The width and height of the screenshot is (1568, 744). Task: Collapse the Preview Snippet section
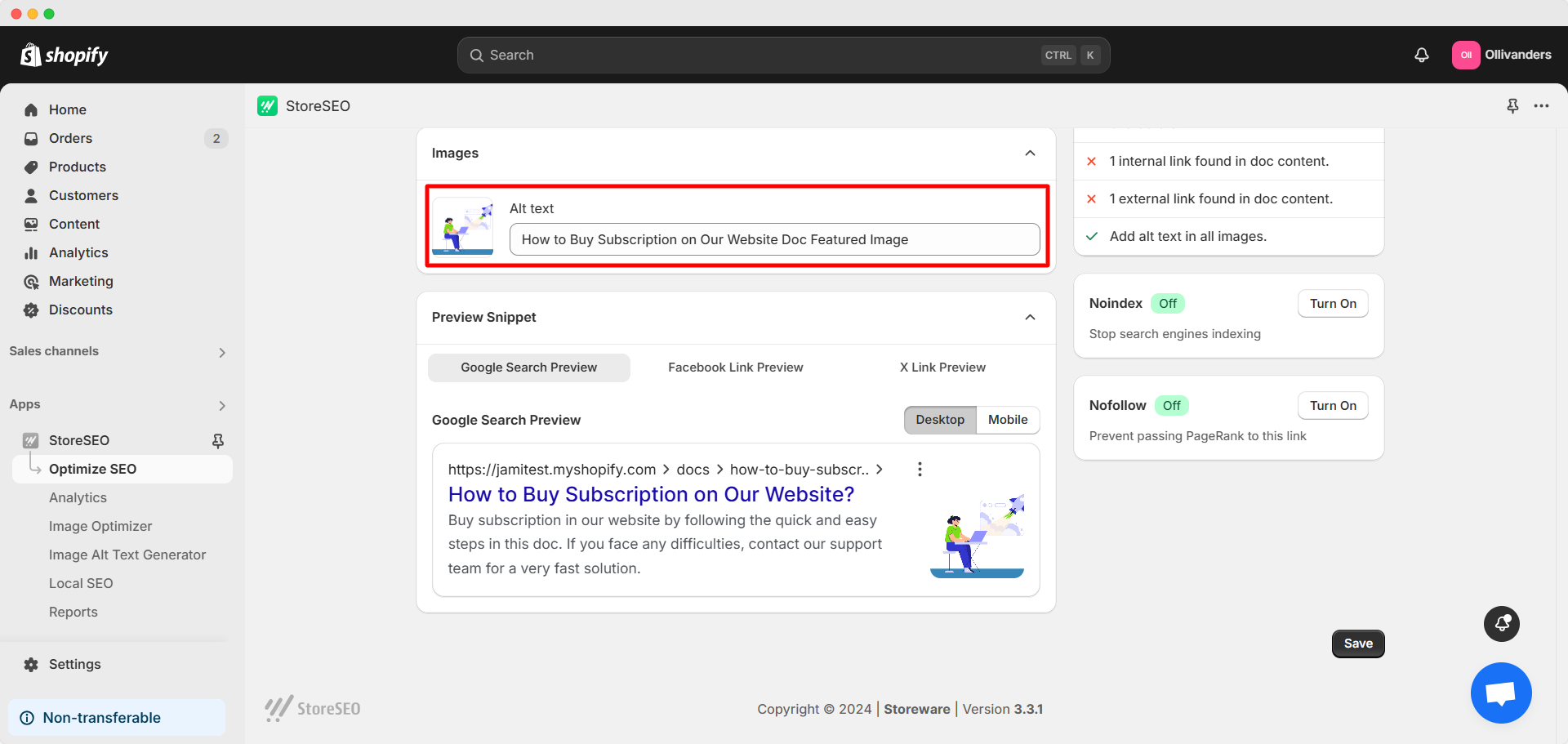1030,317
